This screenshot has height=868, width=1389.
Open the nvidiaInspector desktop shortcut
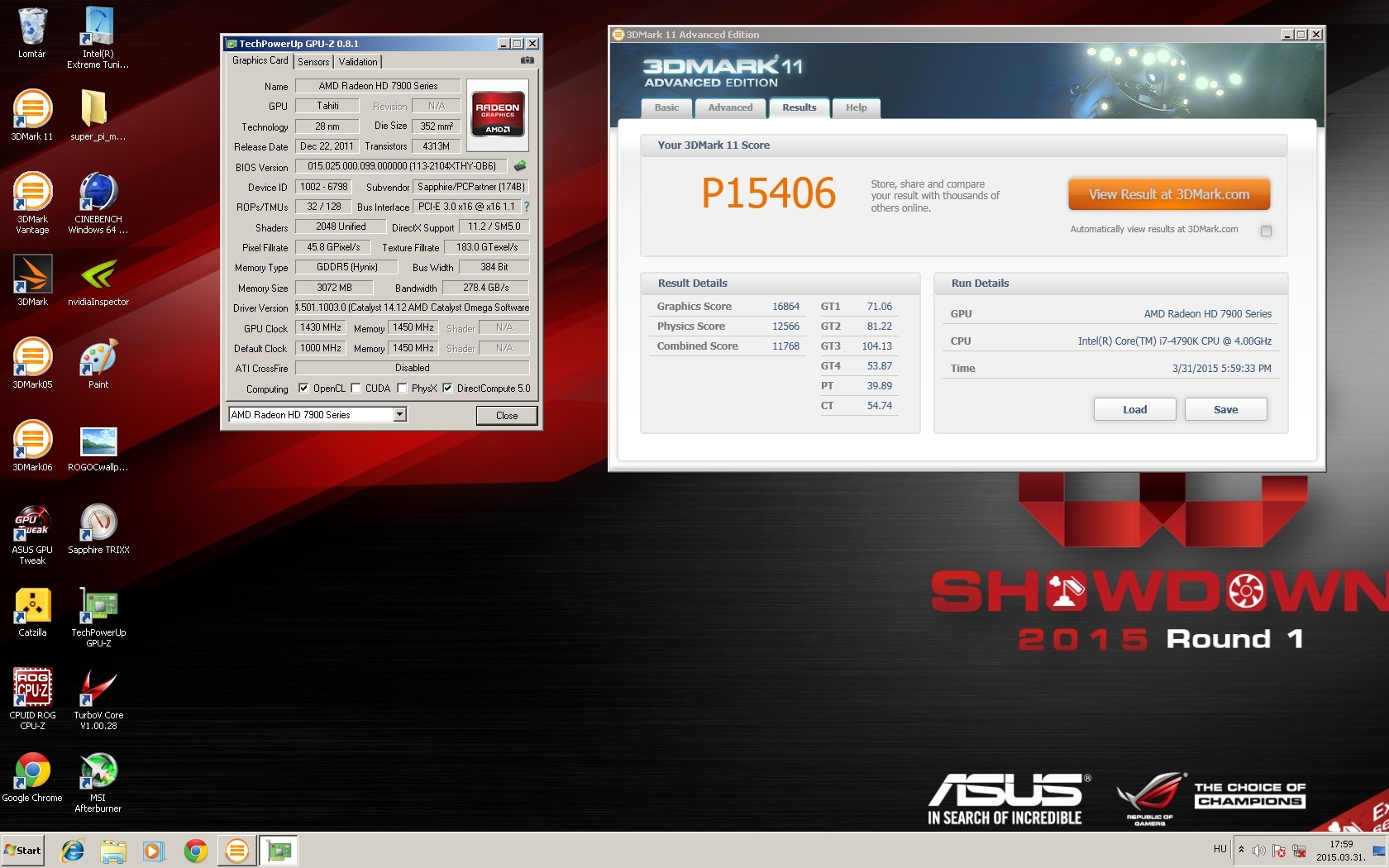pyautogui.click(x=98, y=281)
